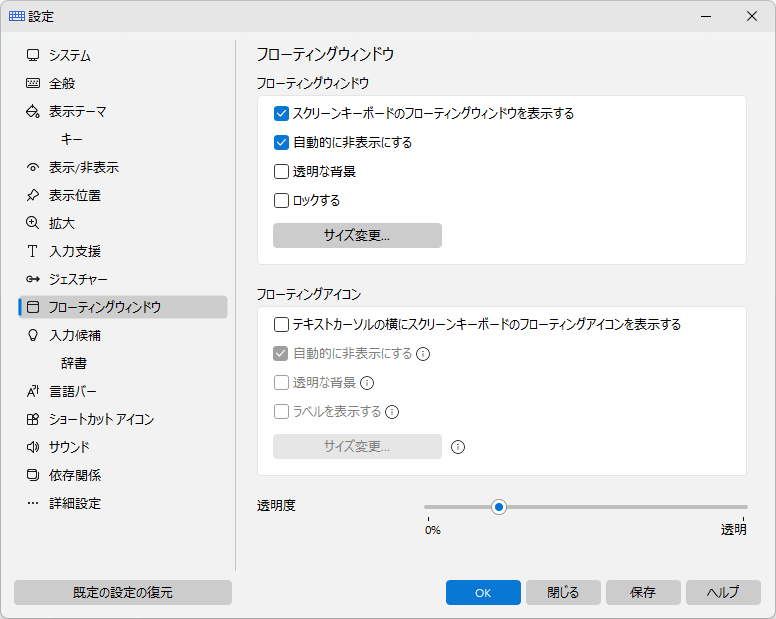776x619 pixels.
Task: Toggle スクリーンキーボードのフローティングウィンドウを表示する checkbox
Action: [x=281, y=114]
